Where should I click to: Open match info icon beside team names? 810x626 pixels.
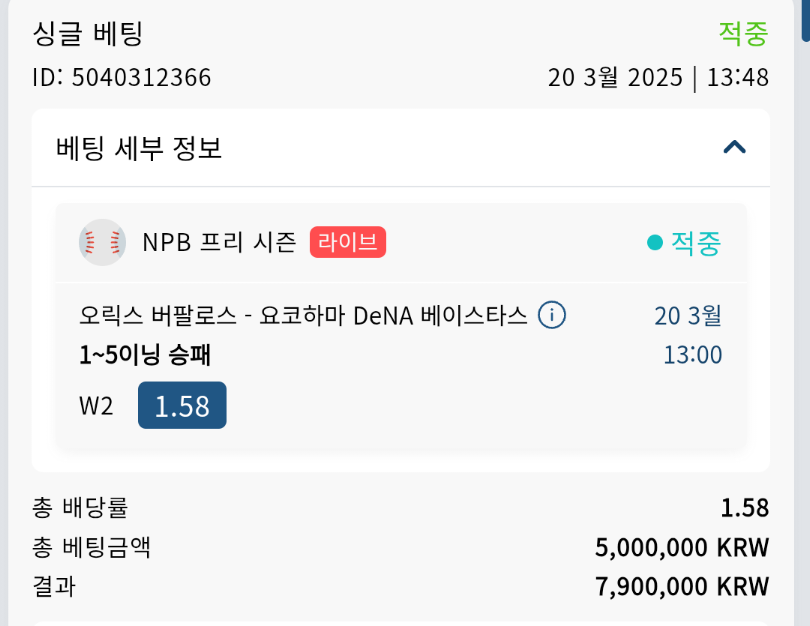552,316
